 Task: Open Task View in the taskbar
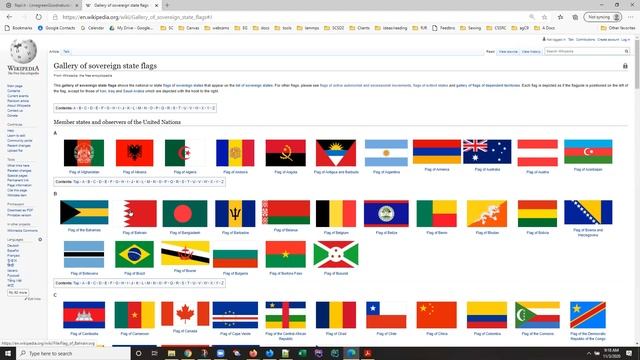coord(154,353)
